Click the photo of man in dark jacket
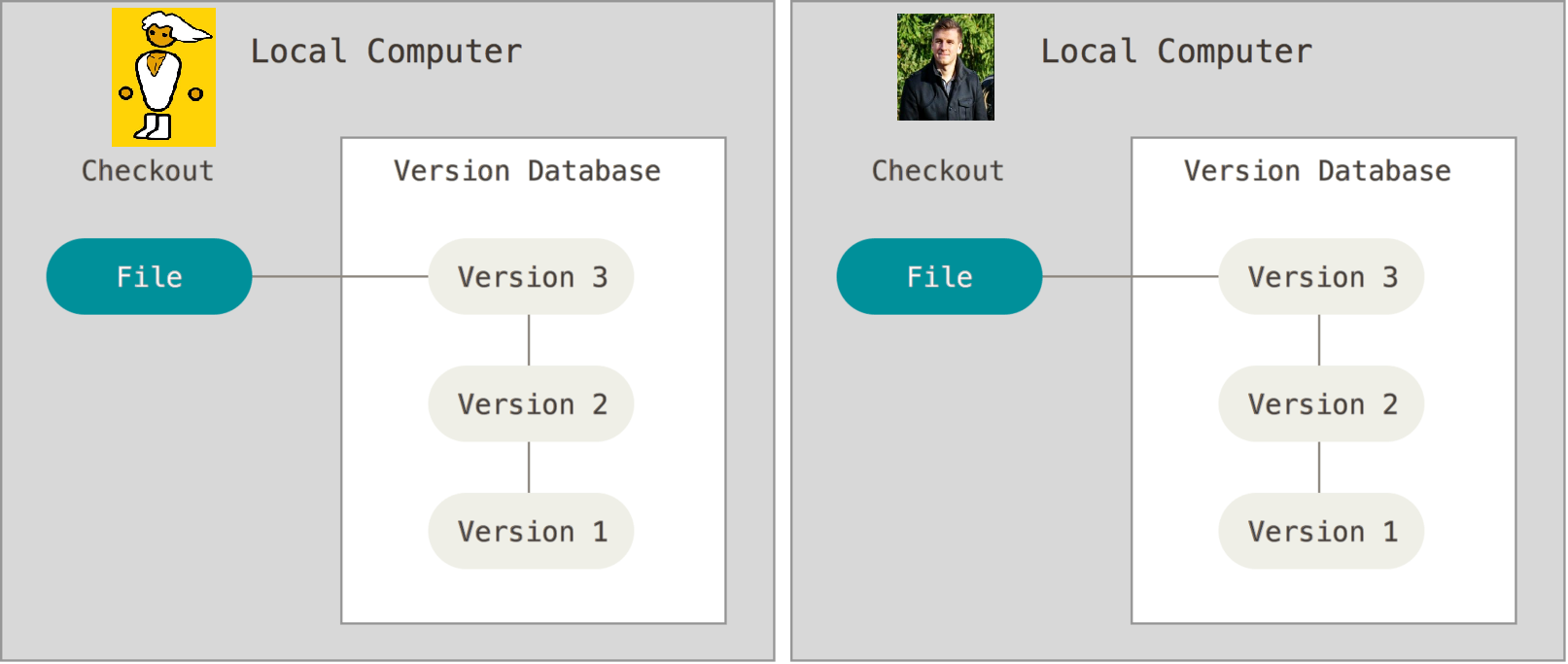The height and width of the screenshot is (664, 1568). point(945,67)
